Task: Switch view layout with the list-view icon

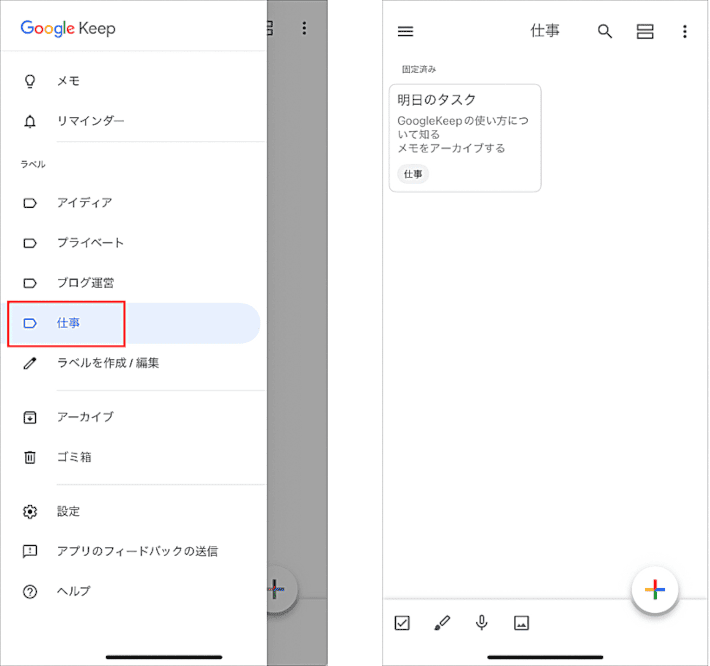Action: coord(645,31)
